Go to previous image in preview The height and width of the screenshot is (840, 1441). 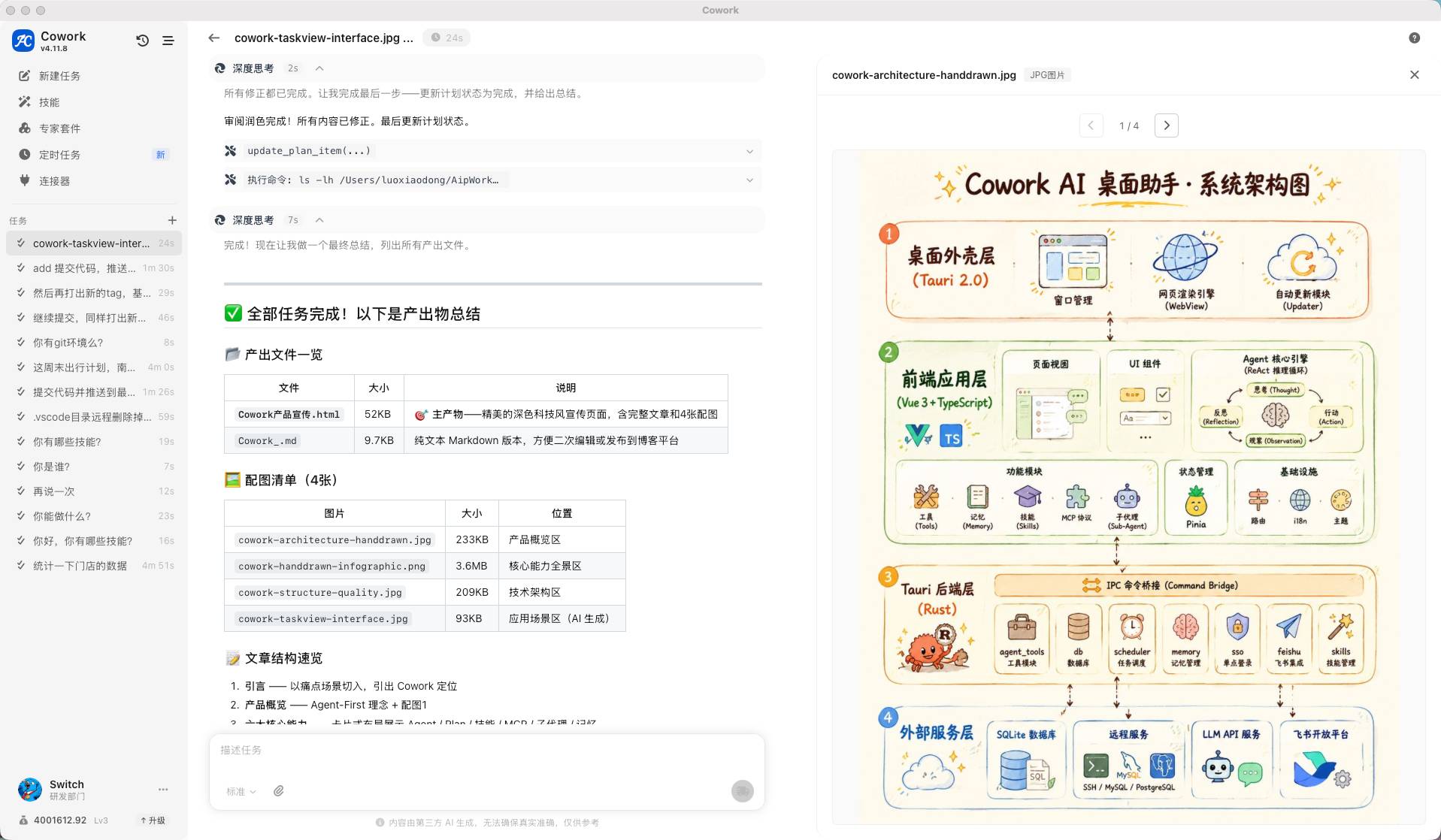point(1091,125)
